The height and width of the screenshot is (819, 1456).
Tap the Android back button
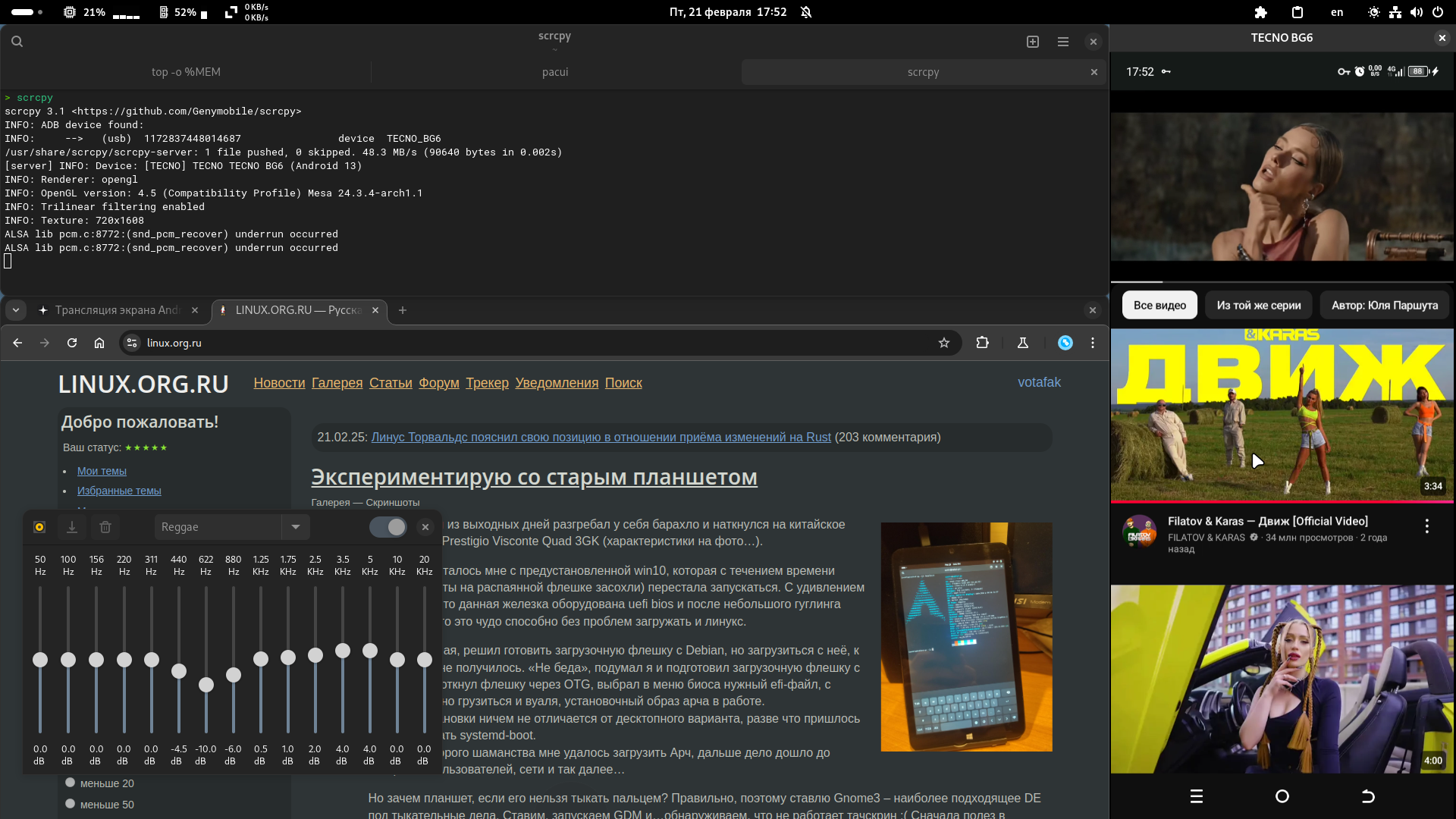click(x=1368, y=796)
